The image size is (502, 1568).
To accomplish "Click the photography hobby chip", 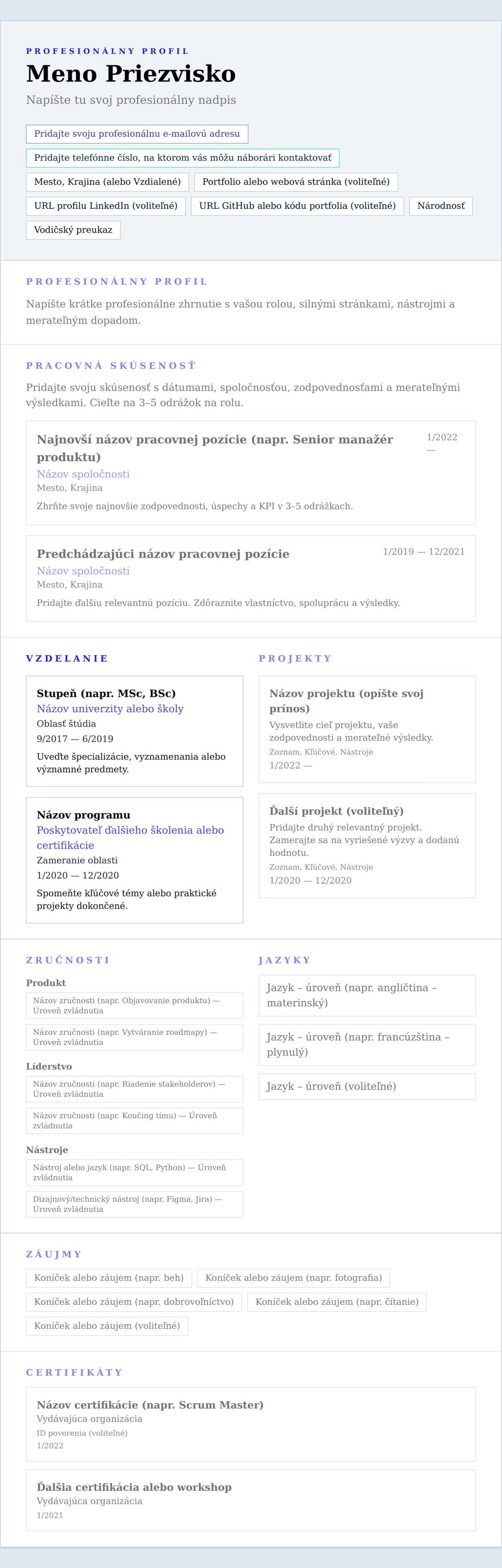I will coord(293,1278).
